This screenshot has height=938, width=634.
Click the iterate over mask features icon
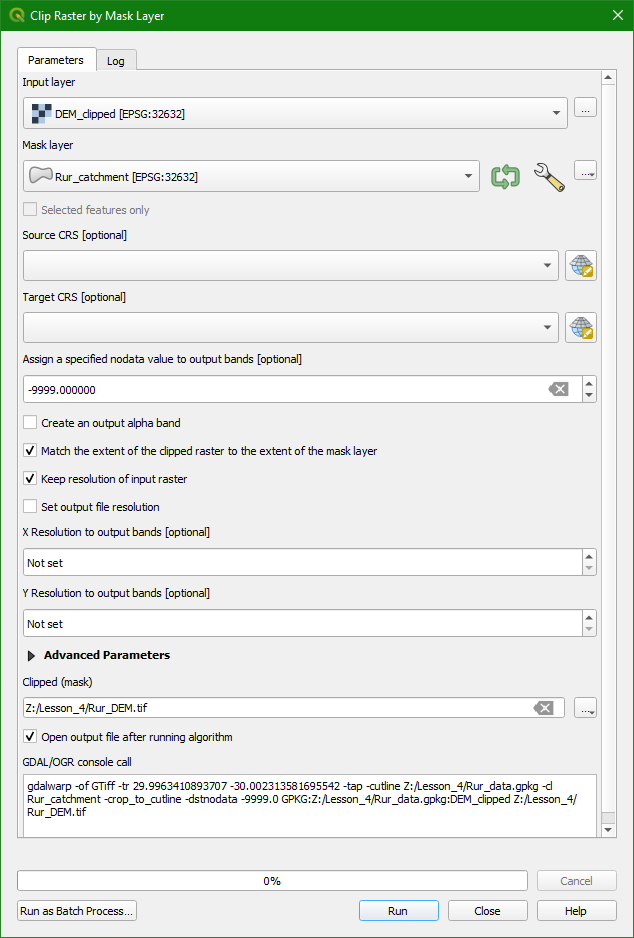pyautogui.click(x=505, y=176)
